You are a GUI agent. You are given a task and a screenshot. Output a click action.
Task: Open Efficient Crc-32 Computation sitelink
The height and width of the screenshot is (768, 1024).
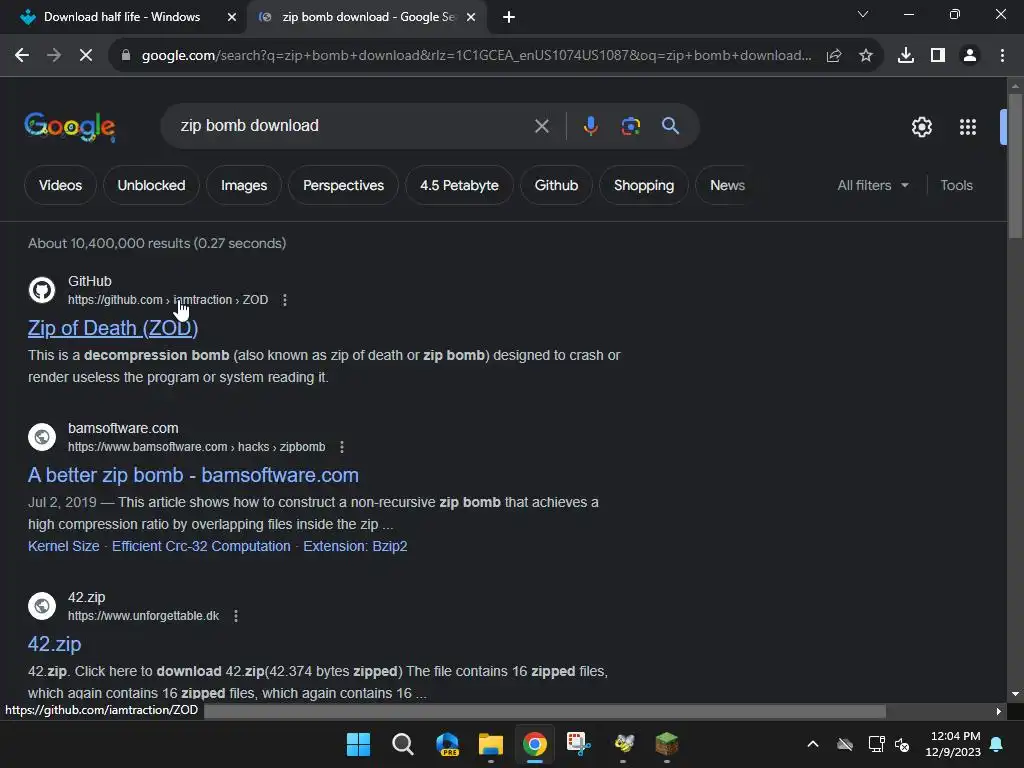(x=201, y=546)
